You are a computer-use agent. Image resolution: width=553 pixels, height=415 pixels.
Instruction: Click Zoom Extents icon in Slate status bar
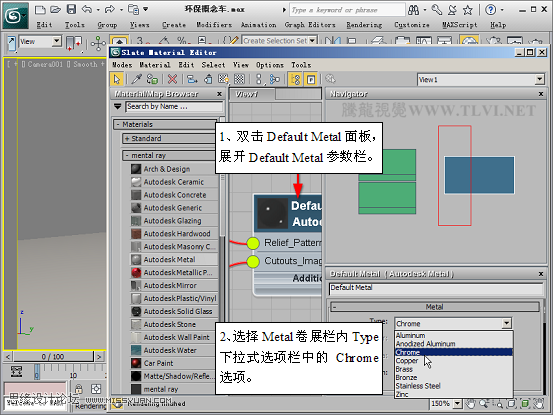512,403
